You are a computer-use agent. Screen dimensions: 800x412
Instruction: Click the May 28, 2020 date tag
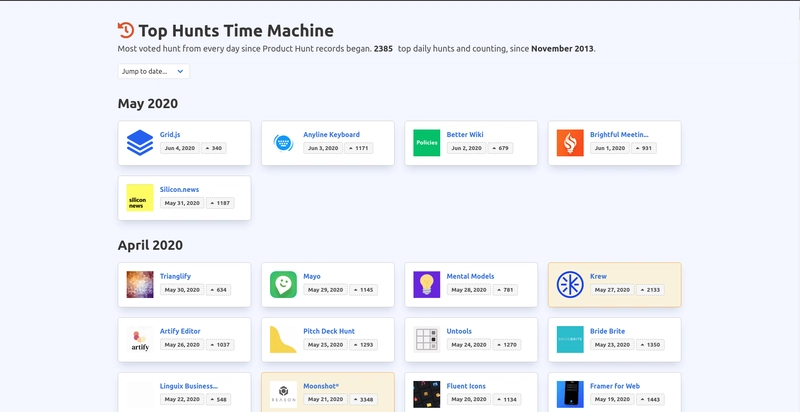(x=468, y=290)
